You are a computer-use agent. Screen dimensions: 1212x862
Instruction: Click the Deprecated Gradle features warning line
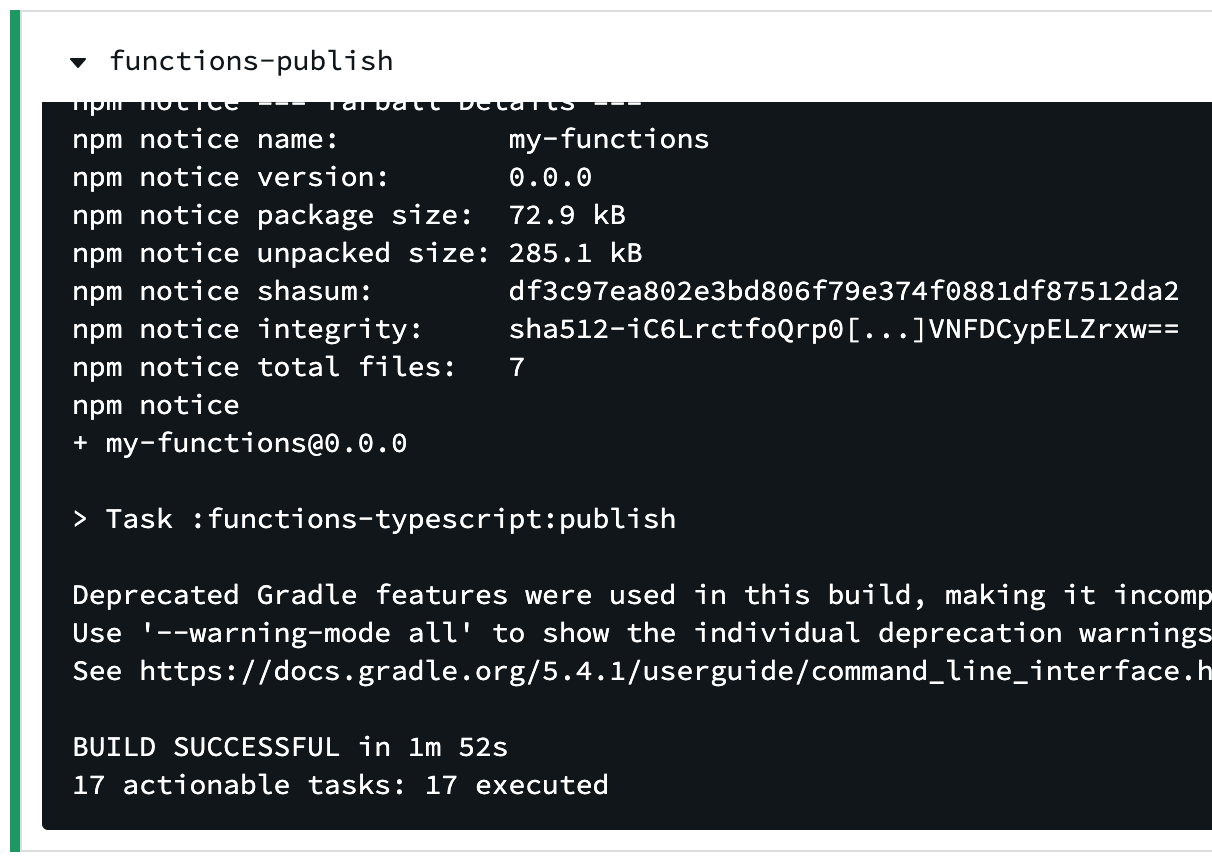[640, 595]
